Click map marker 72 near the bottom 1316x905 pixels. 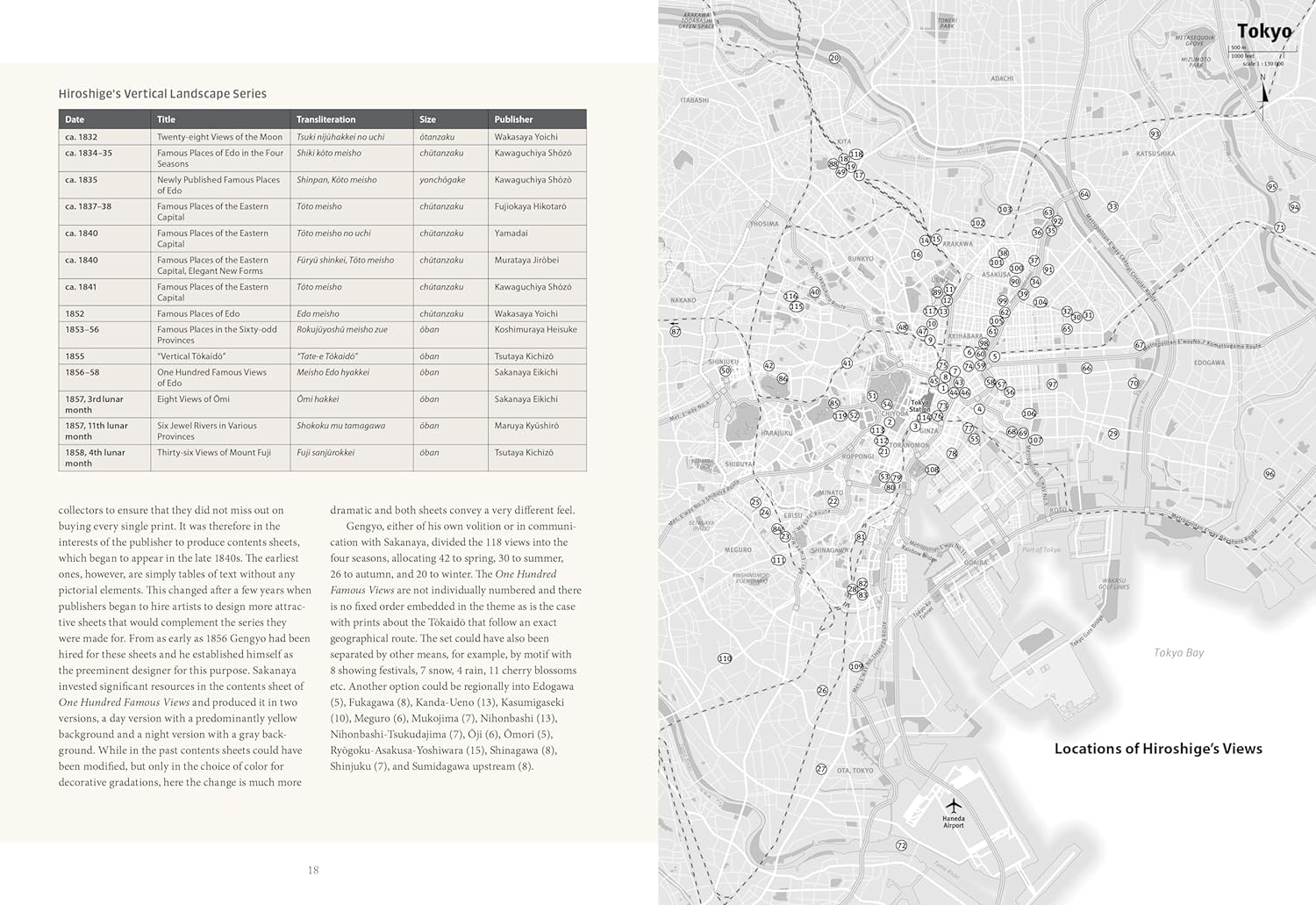pyautogui.click(x=901, y=845)
